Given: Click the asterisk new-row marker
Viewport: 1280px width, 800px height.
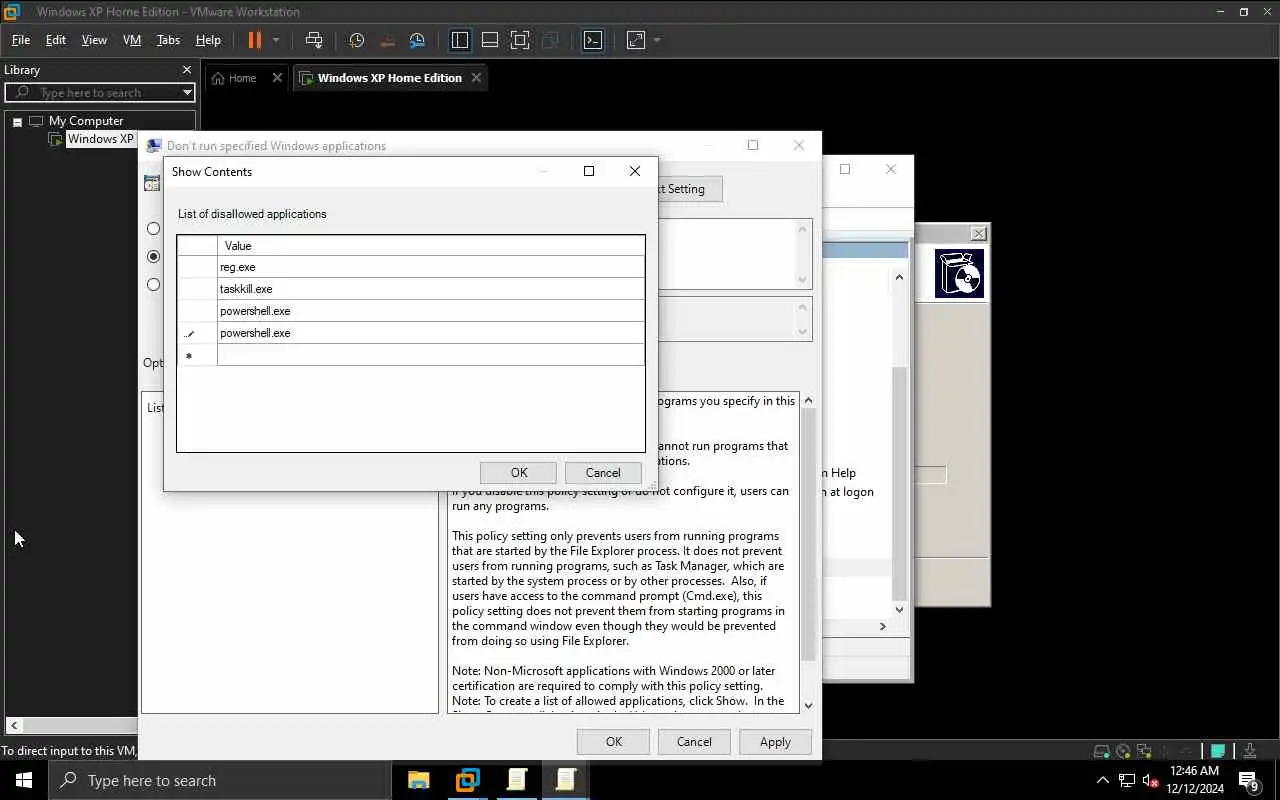Looking at the screenshot, I should click(189, 356).
